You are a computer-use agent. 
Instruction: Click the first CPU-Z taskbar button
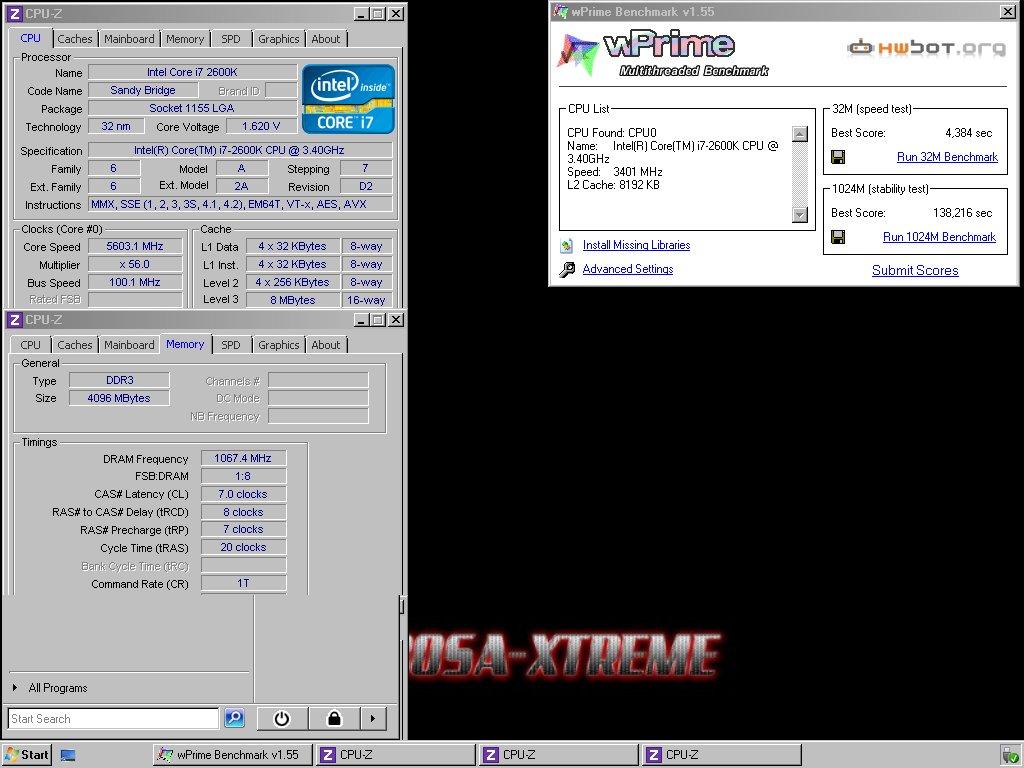pos(396,755)
